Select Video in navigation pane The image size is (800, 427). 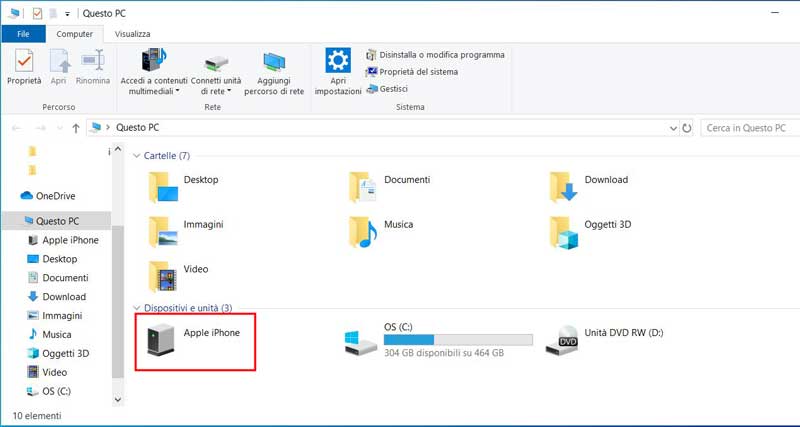(47, 372)
